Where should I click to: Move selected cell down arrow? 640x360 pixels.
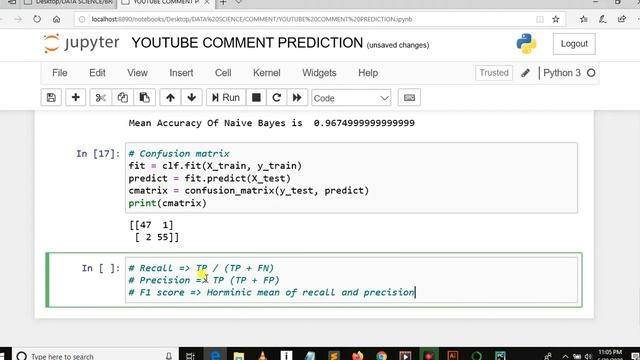(191, 98)
